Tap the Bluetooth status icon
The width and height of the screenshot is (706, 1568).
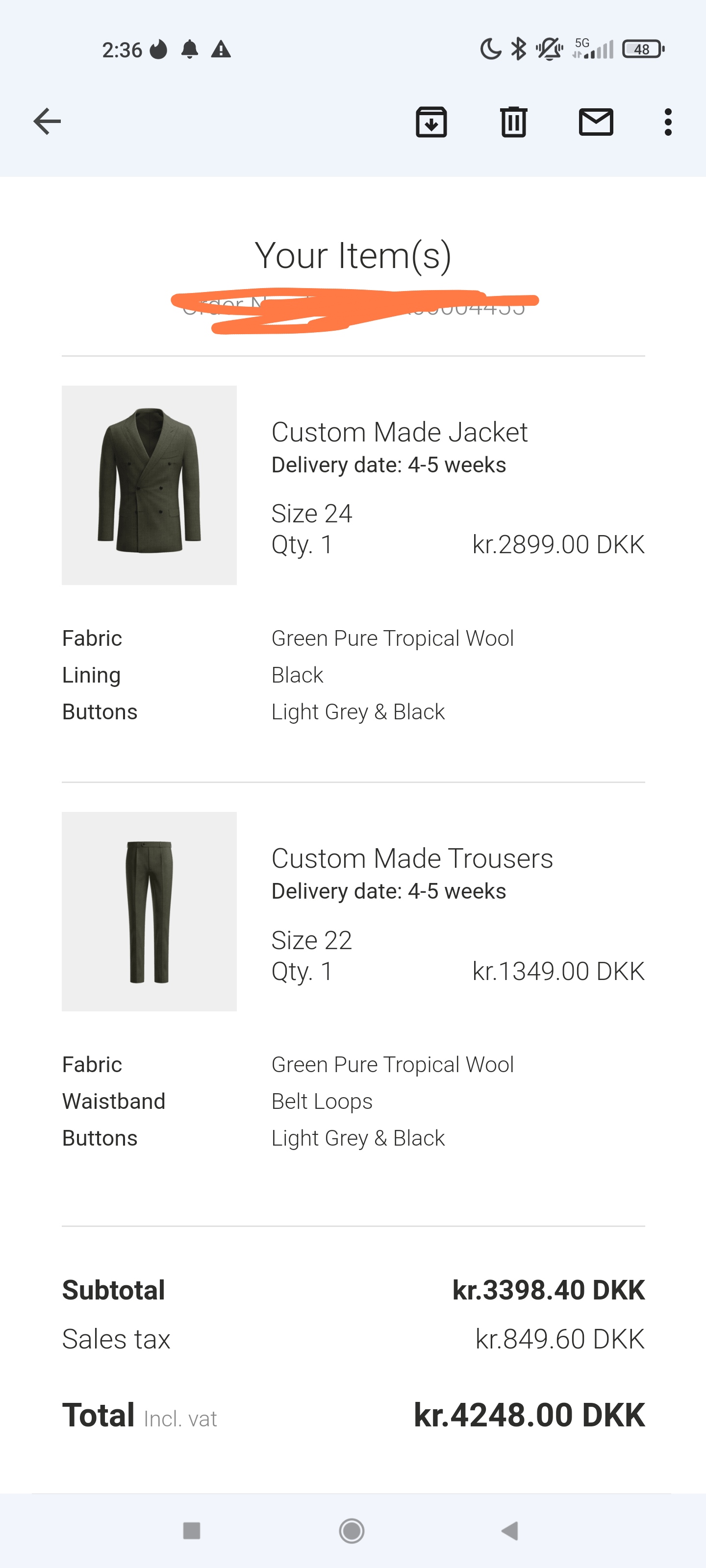click(x=518, y=49)
